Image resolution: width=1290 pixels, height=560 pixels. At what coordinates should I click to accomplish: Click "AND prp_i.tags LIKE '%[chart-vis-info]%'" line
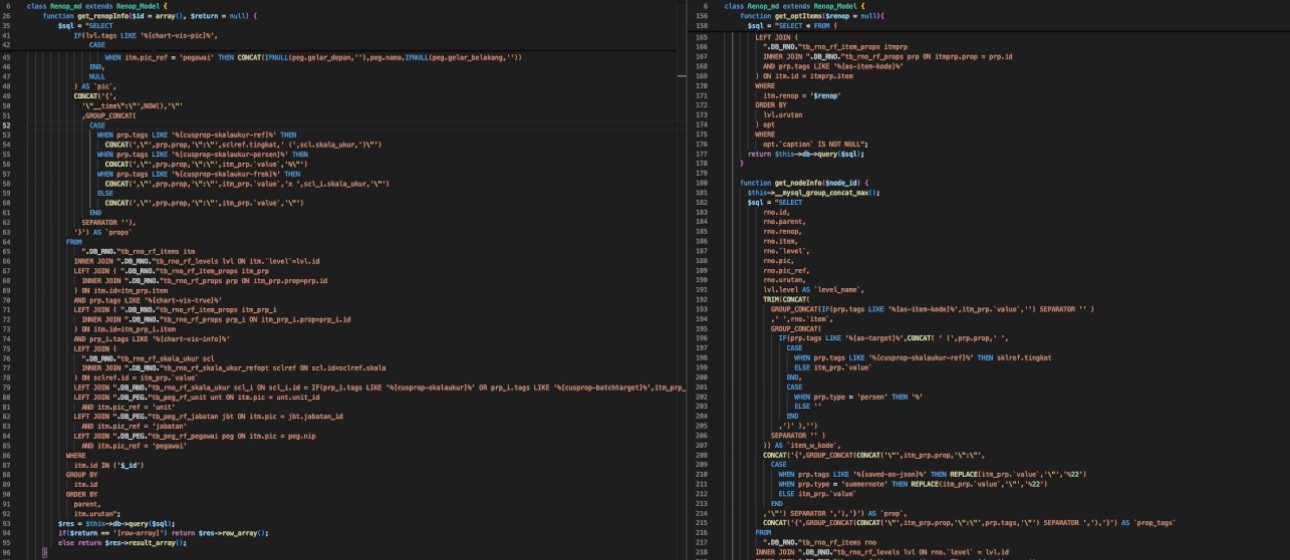150,338
